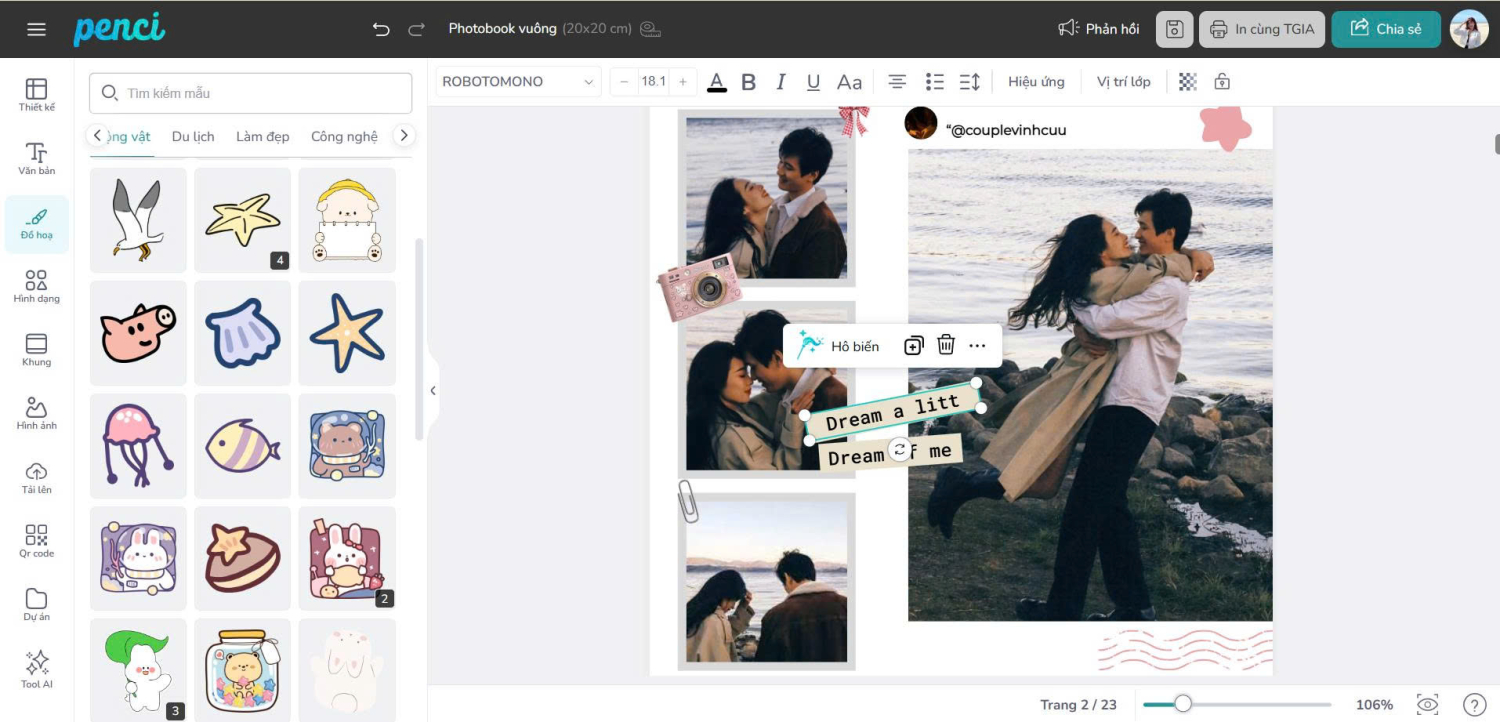1500x722 pixels.
Task: Click the delete trash icon on floating toolbar
Action: [946, 345]
